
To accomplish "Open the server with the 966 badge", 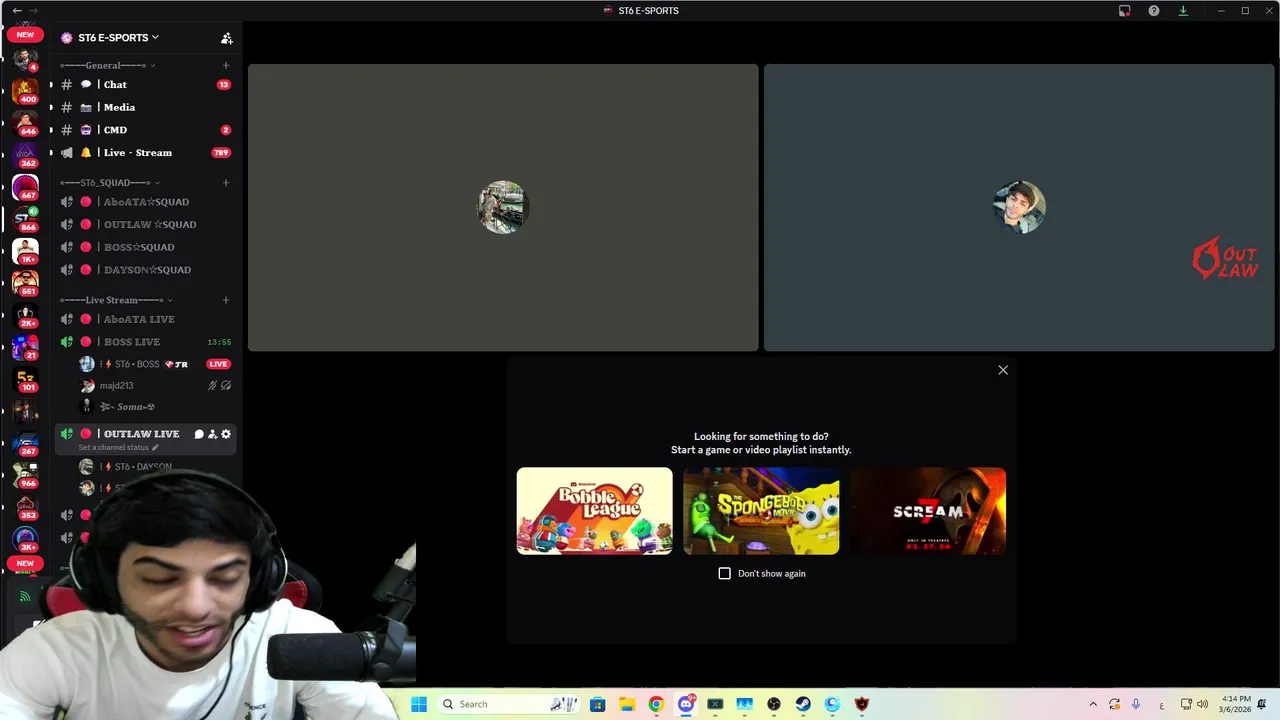I will (25, 475).
